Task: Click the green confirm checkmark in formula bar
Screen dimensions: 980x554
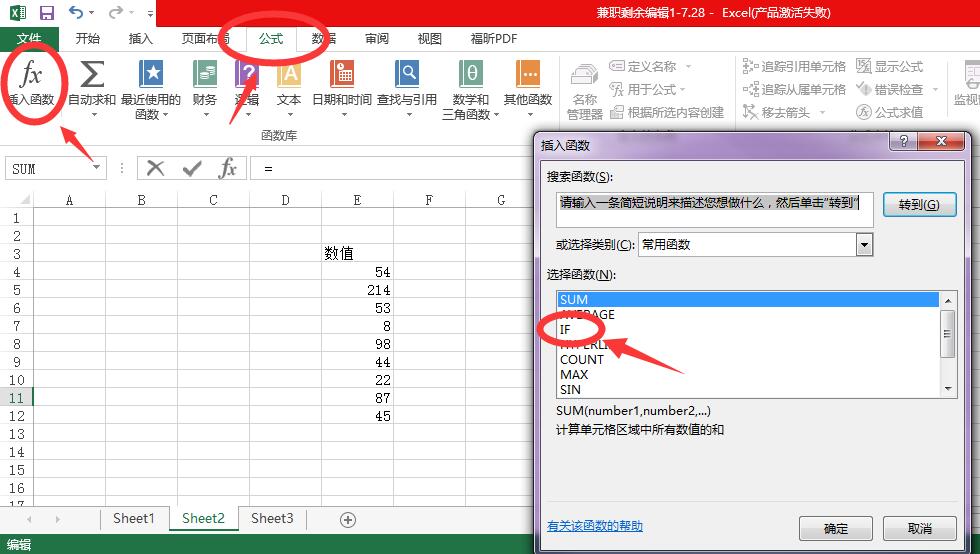Action: pyautogui.click(x=192, y=169)
